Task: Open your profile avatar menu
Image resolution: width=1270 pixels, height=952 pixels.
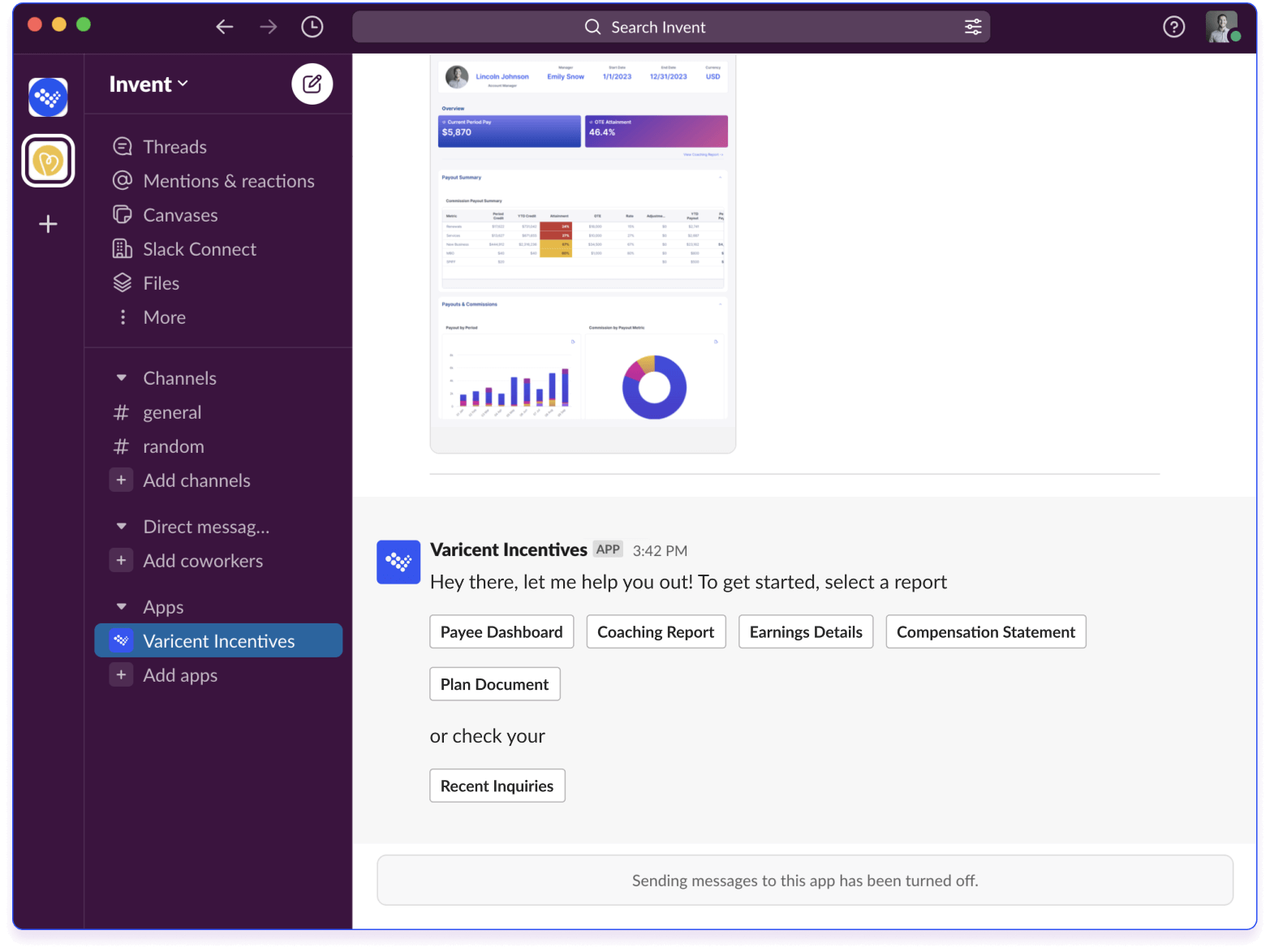Action: click(x=1222, y=26)
